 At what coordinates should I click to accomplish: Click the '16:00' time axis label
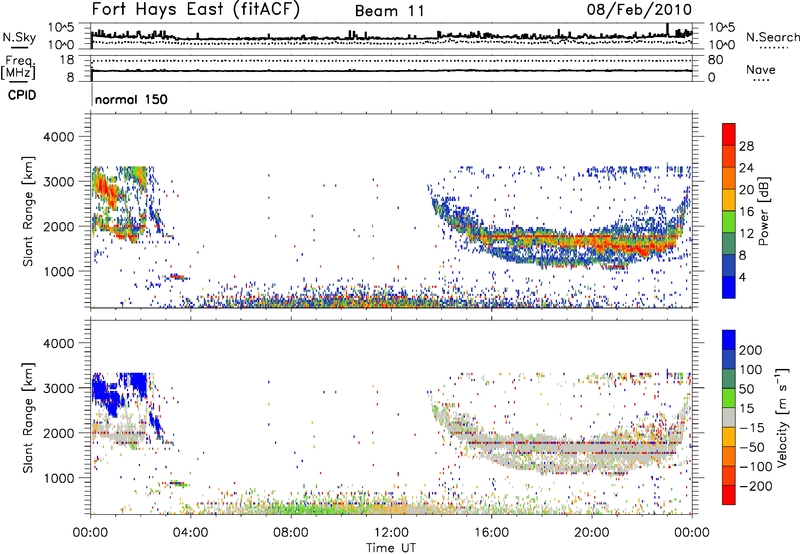click(x=491, y=533)
